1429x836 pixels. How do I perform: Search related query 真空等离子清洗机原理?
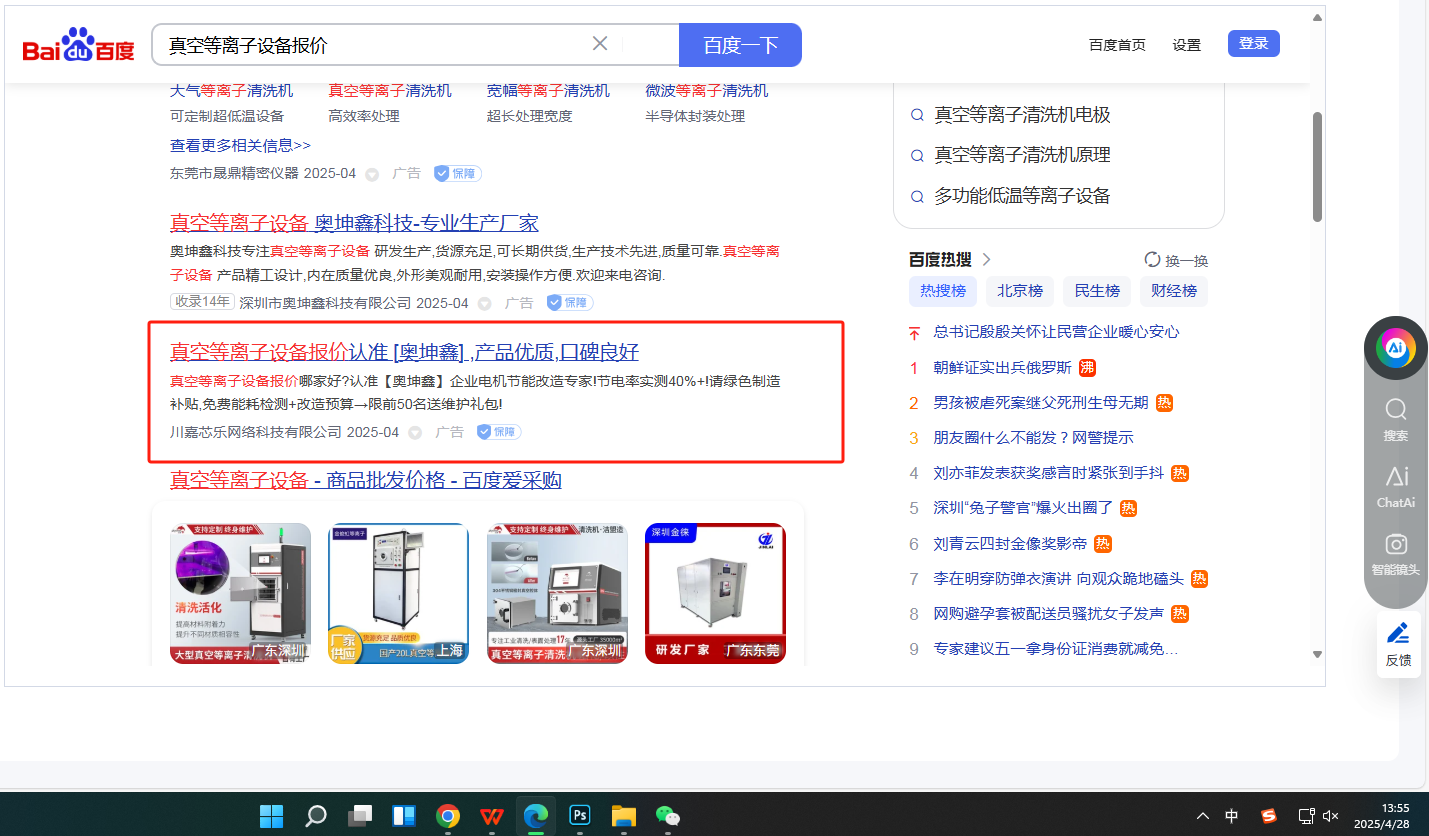point(1022,155)
